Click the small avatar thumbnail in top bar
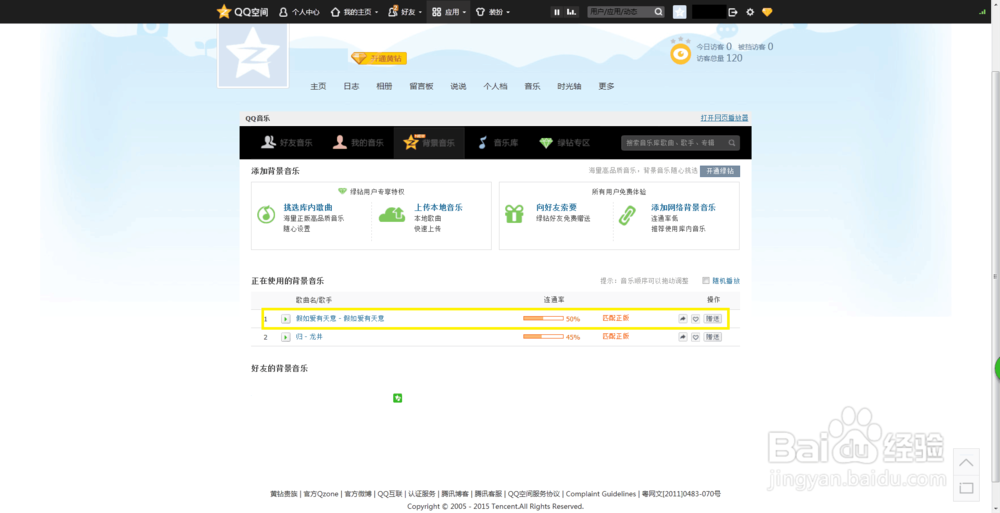 point(679,11)
